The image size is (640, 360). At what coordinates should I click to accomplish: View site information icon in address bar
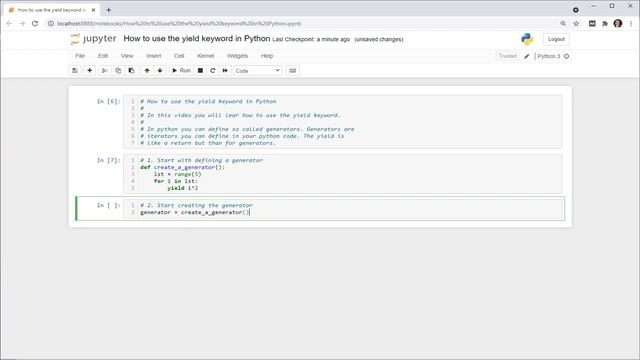(x=51, y=24)
